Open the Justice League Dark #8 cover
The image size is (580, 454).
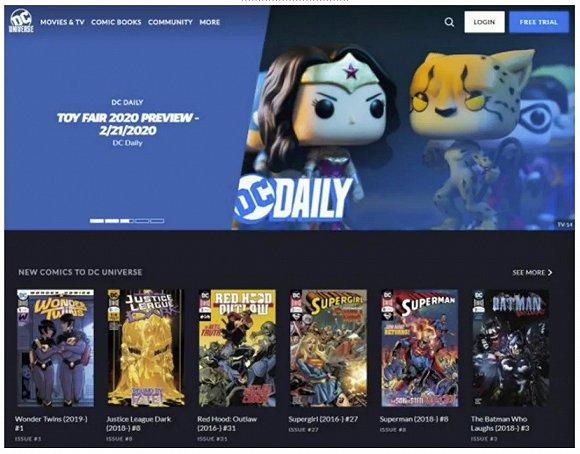tap(146, 348)
